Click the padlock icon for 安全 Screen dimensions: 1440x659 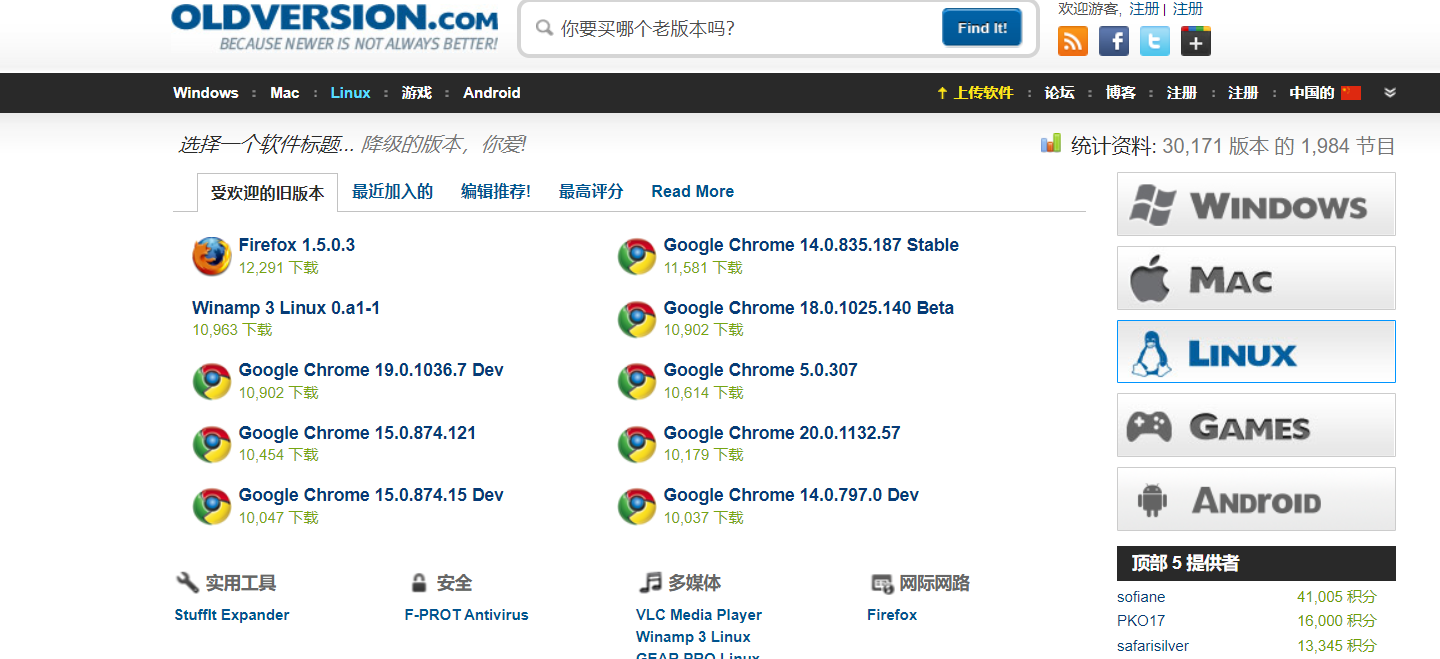[419, 583]
